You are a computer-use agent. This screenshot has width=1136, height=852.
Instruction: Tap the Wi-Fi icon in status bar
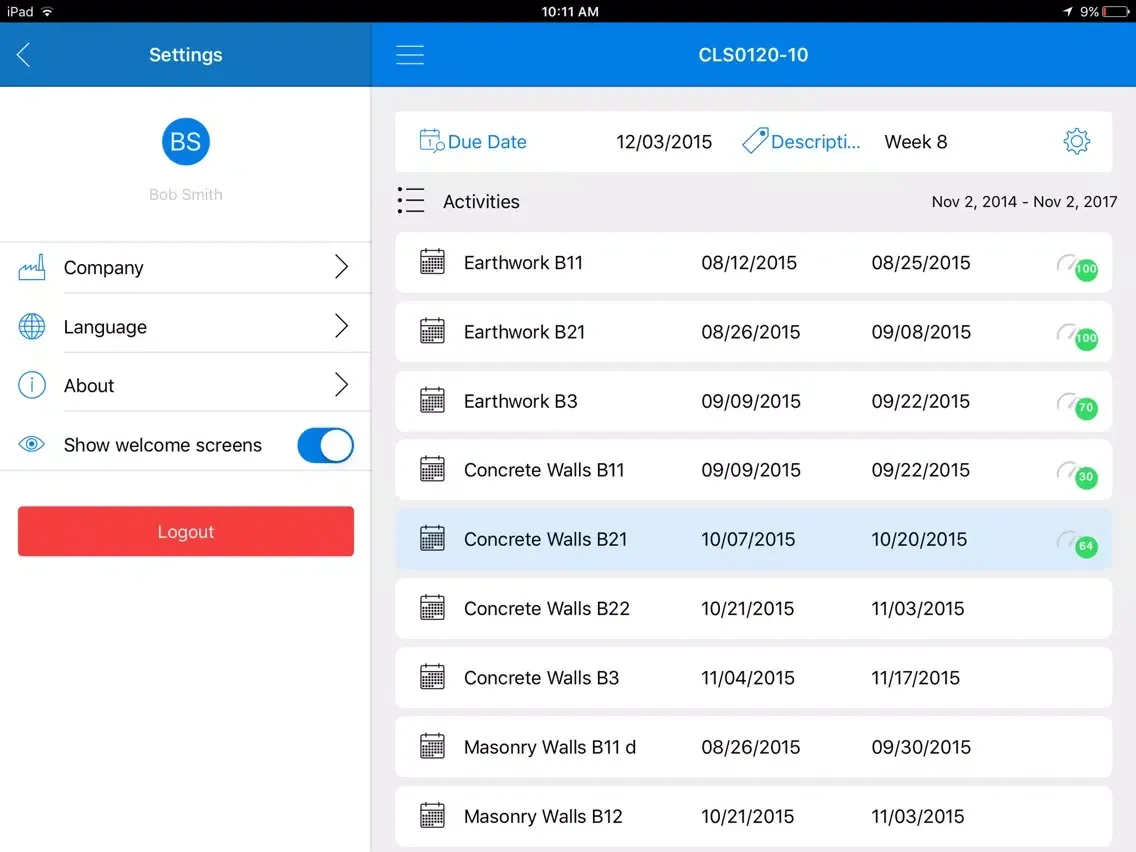(x=47, y=11)
